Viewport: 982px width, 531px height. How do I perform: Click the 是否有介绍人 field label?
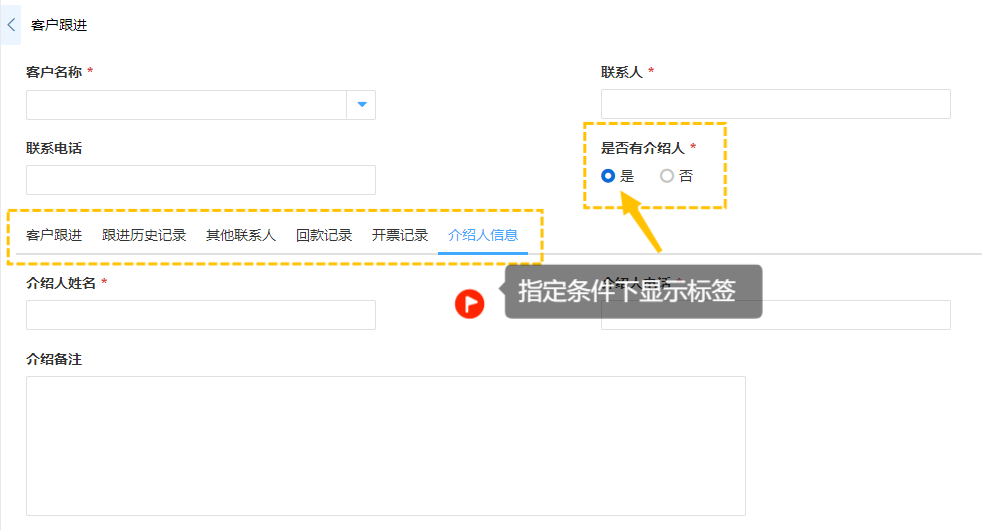642,148
